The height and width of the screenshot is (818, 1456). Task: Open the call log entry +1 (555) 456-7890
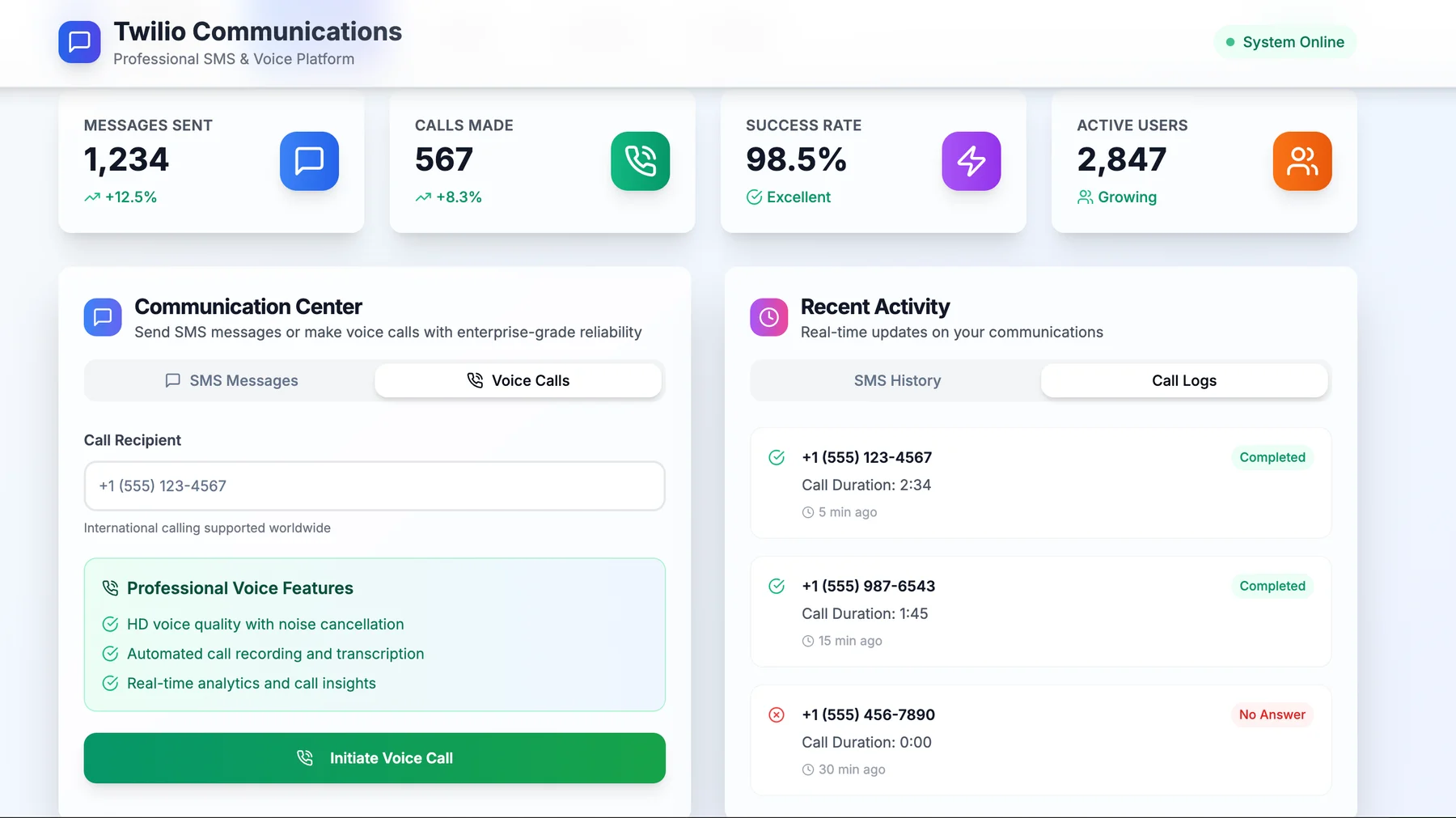tap(1040, 740)
